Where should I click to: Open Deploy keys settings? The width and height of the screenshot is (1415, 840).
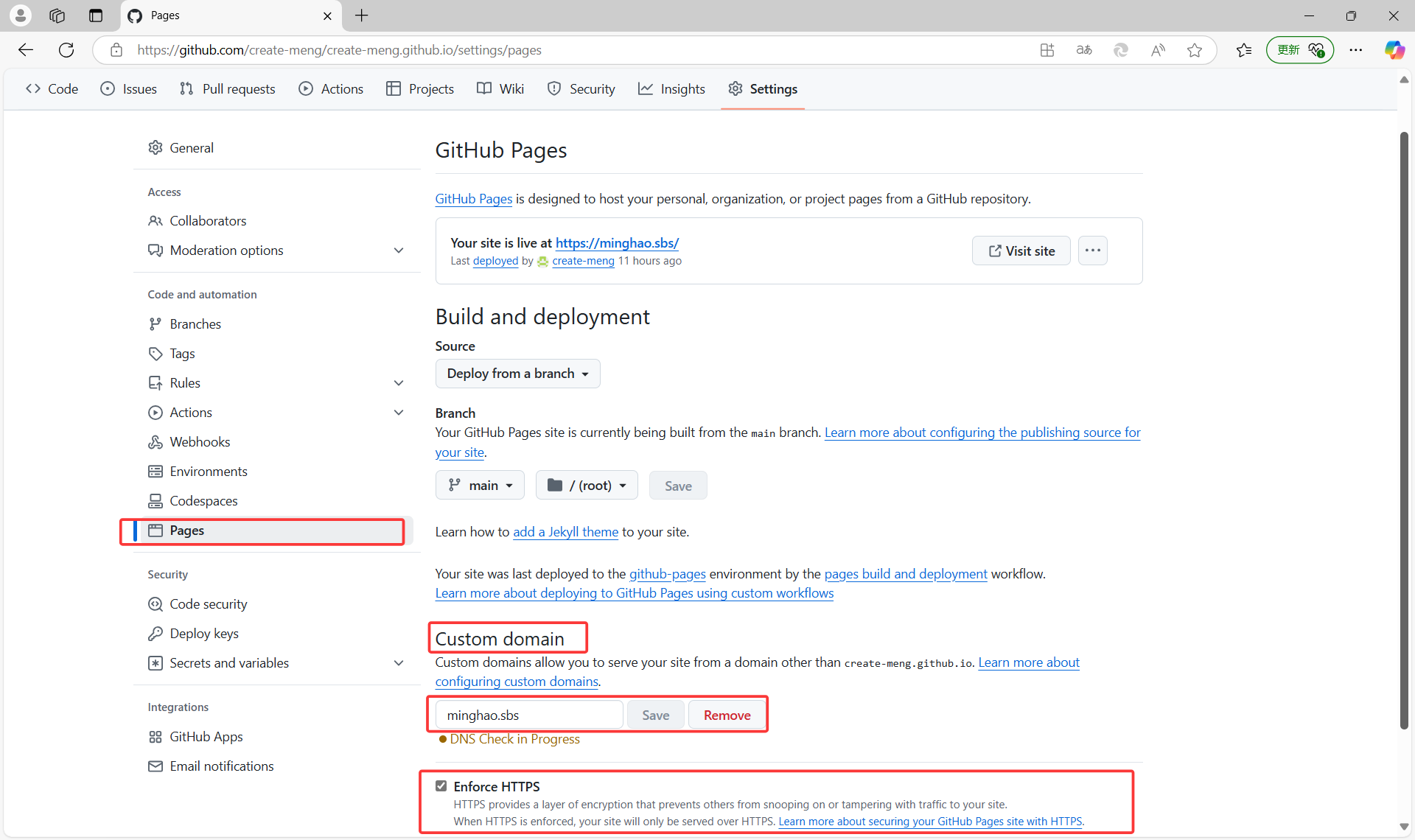click(x=203, y=633)
